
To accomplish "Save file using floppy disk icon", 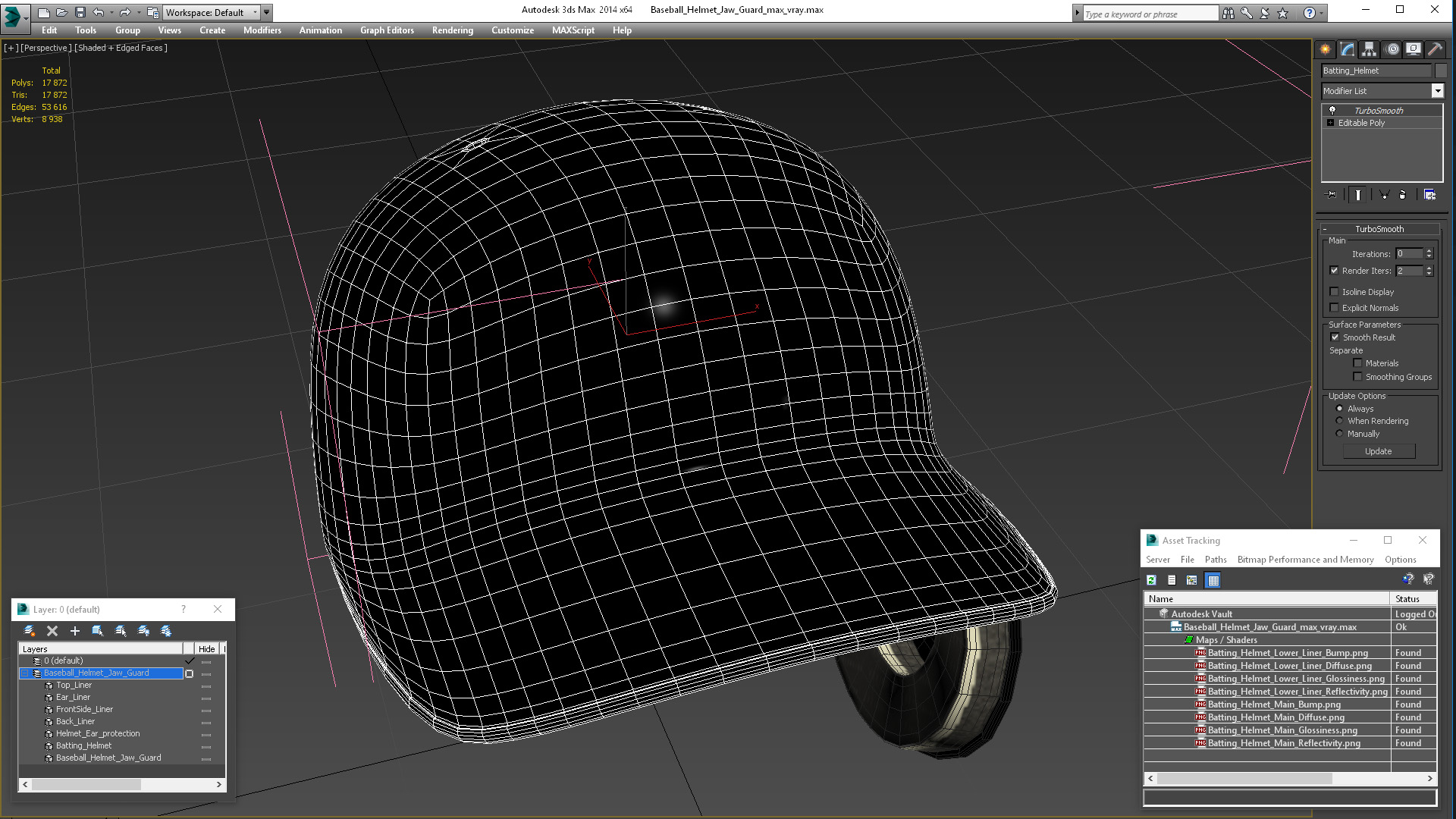I will point(80,12).
